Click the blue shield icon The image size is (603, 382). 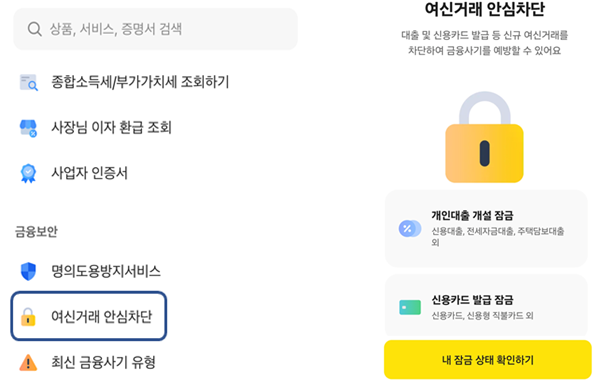[x=28, y=271]
